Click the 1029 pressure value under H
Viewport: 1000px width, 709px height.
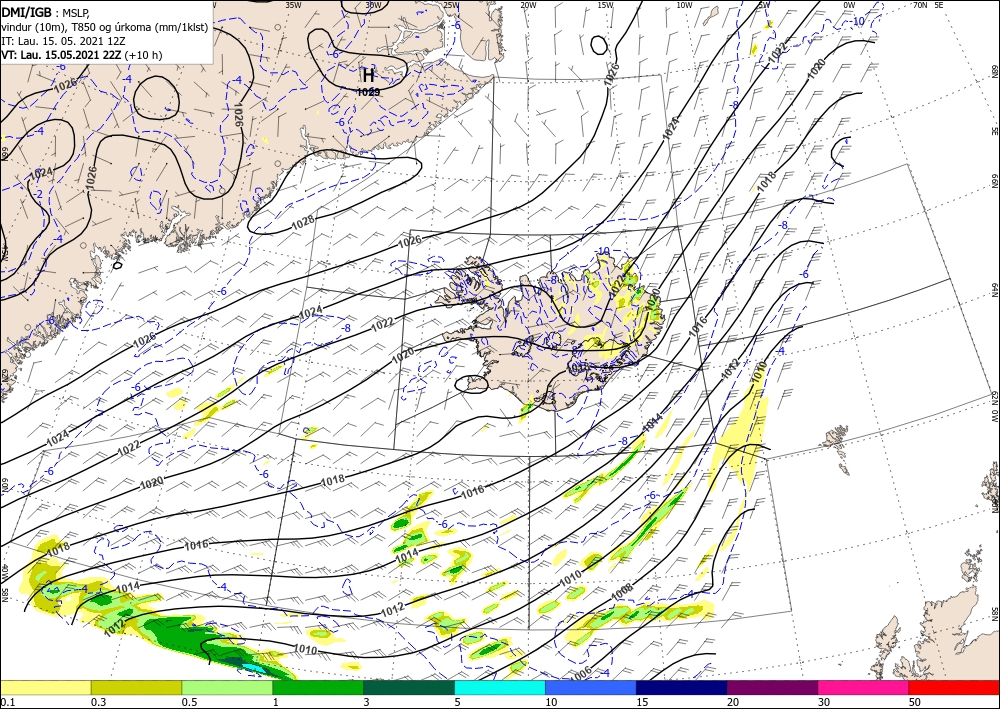pyautogui.click(x=368, y=92)
